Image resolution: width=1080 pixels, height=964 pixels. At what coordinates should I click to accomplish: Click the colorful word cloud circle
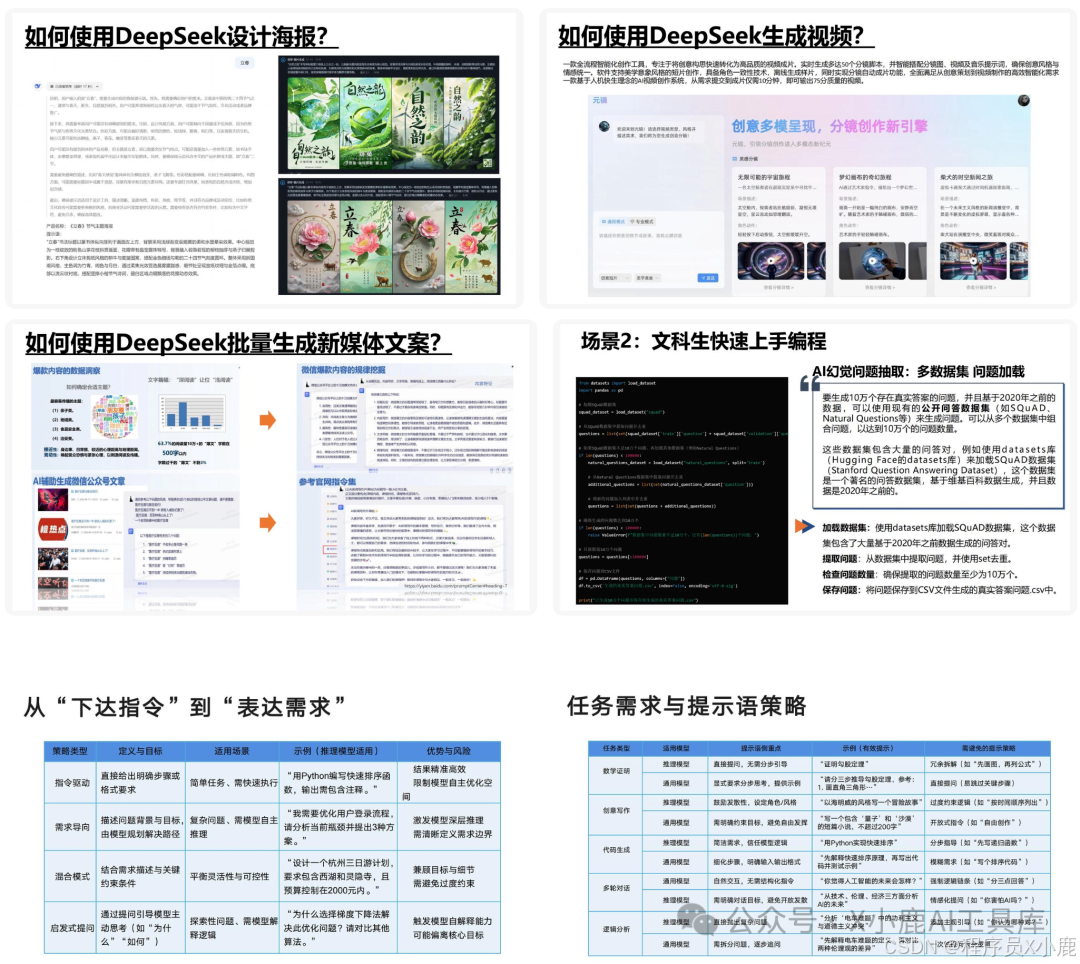(114, 417)
